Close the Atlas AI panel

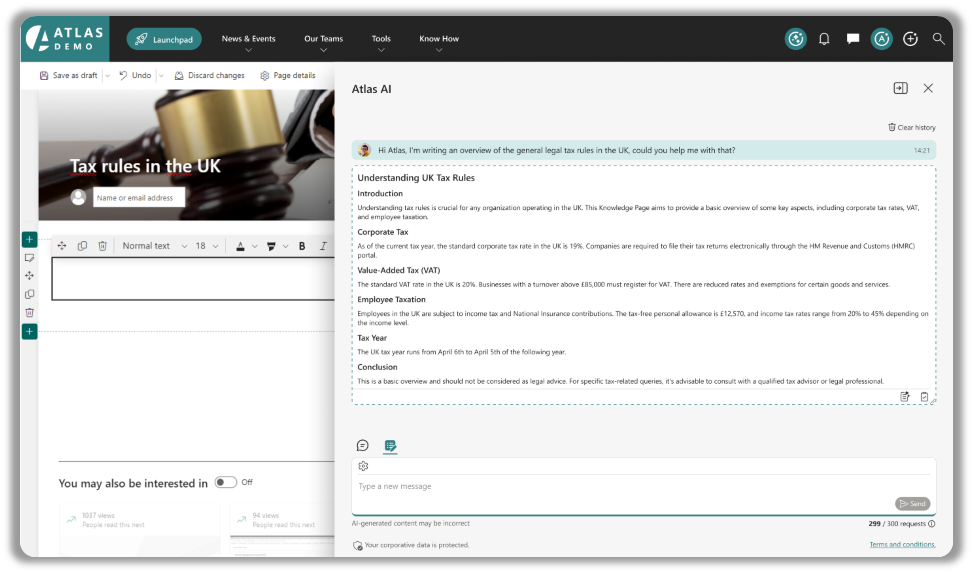point(928,88)
